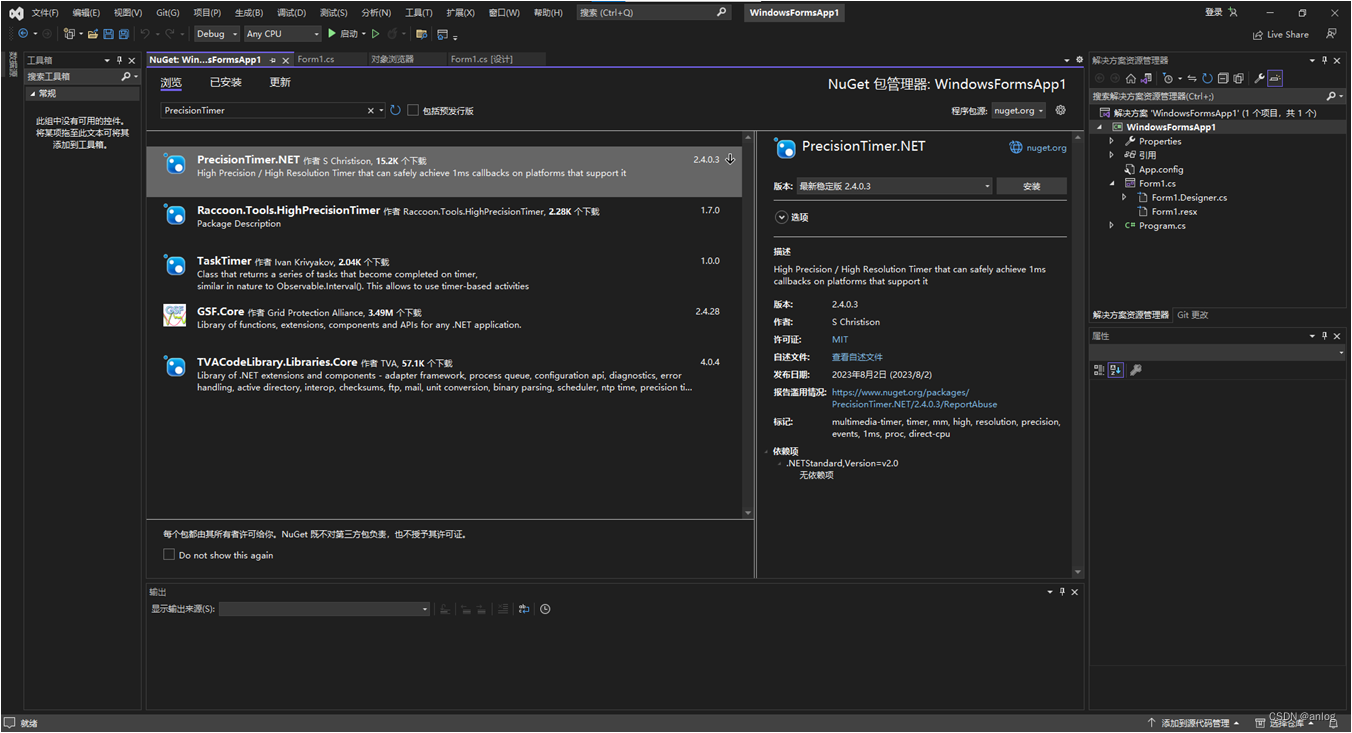Click Alphabetical sort icon in Properties panel
Screen dimensions: 1352x733
(1116, 370)
